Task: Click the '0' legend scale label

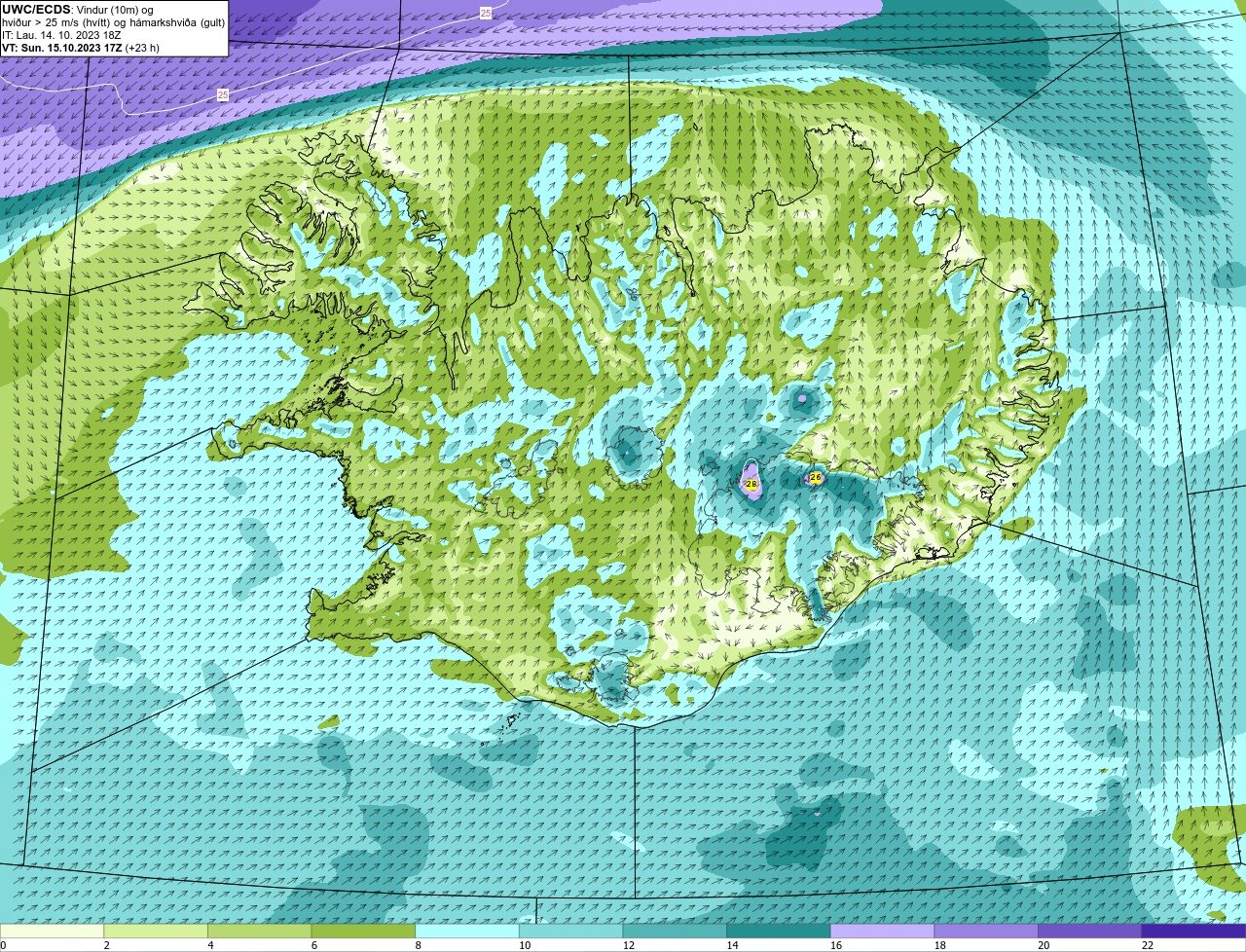Action: (3, 945)
